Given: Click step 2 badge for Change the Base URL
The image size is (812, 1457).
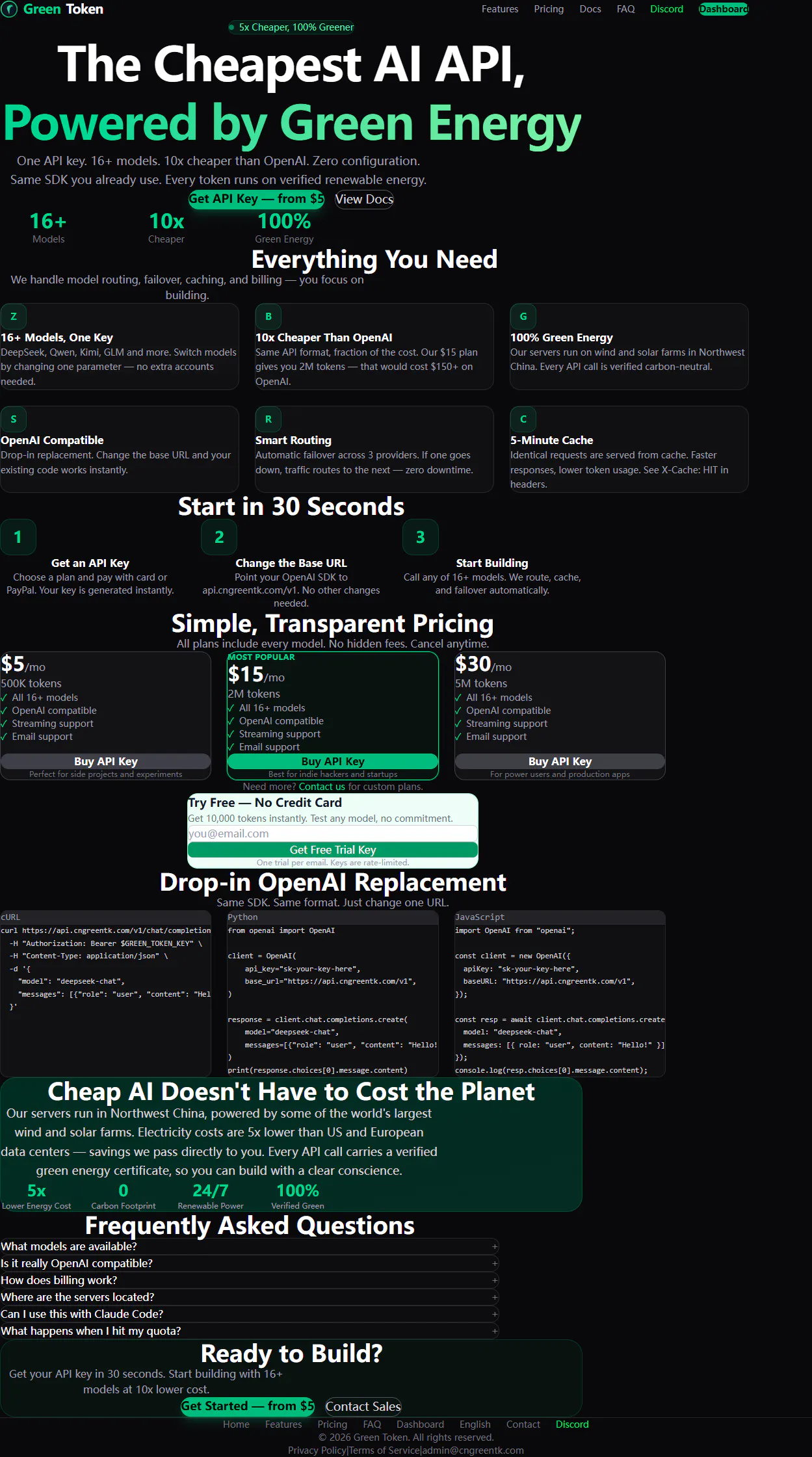Looking at the screenshot, I should (x=219, y=537).
